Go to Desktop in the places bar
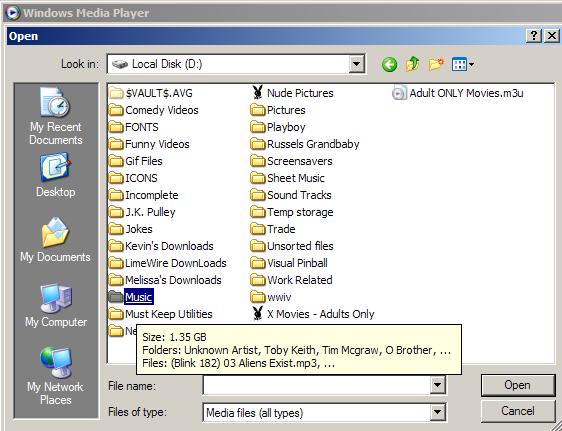This screenshot has height=431, width=562. [x=56, y=175]
